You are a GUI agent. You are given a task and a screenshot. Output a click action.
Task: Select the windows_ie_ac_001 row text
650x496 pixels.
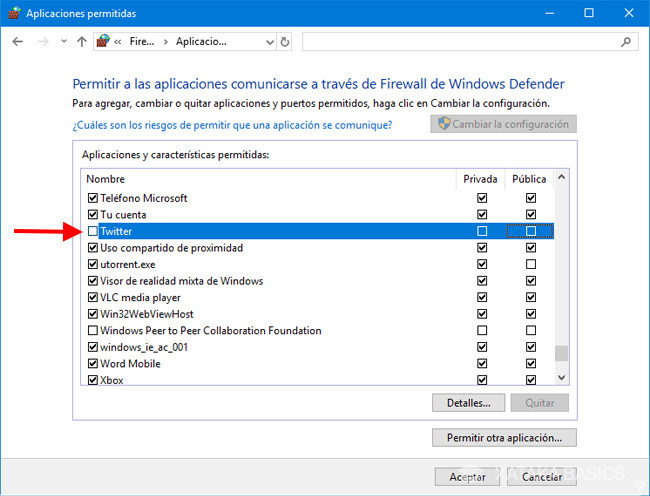point(144,347)
